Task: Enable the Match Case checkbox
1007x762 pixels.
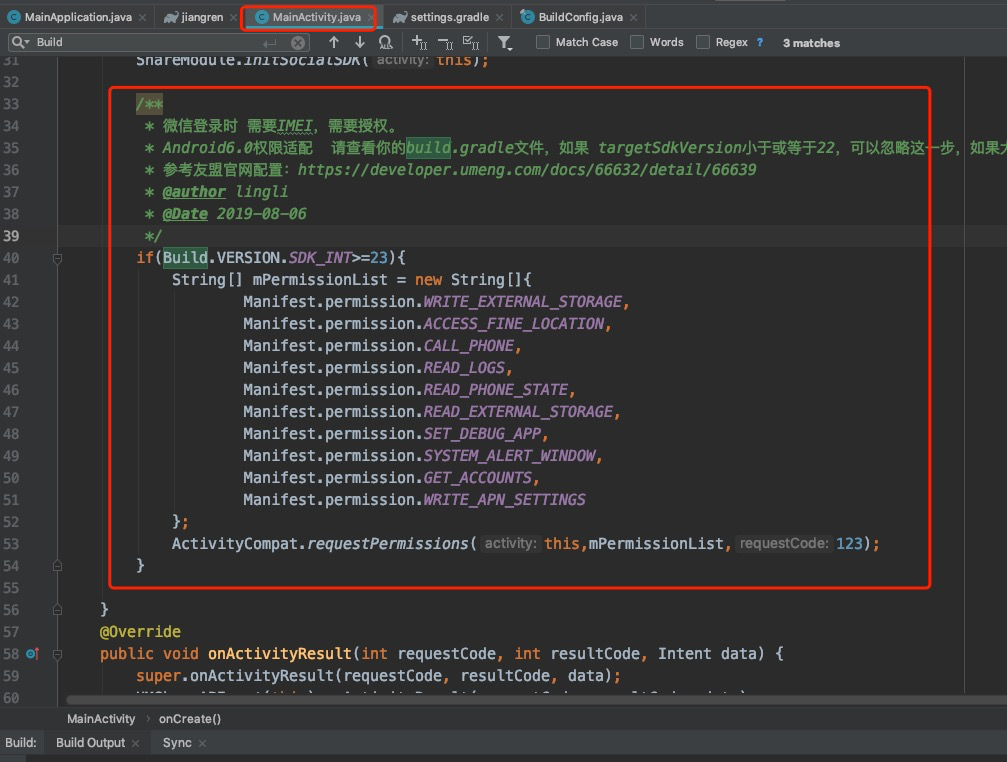Action: (x=543, y=42)
